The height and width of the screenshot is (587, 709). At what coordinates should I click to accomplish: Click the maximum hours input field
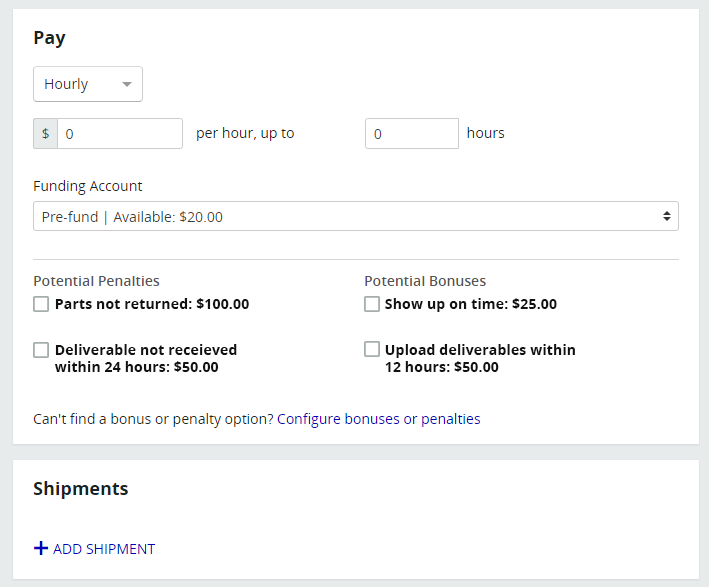(412, 133)
